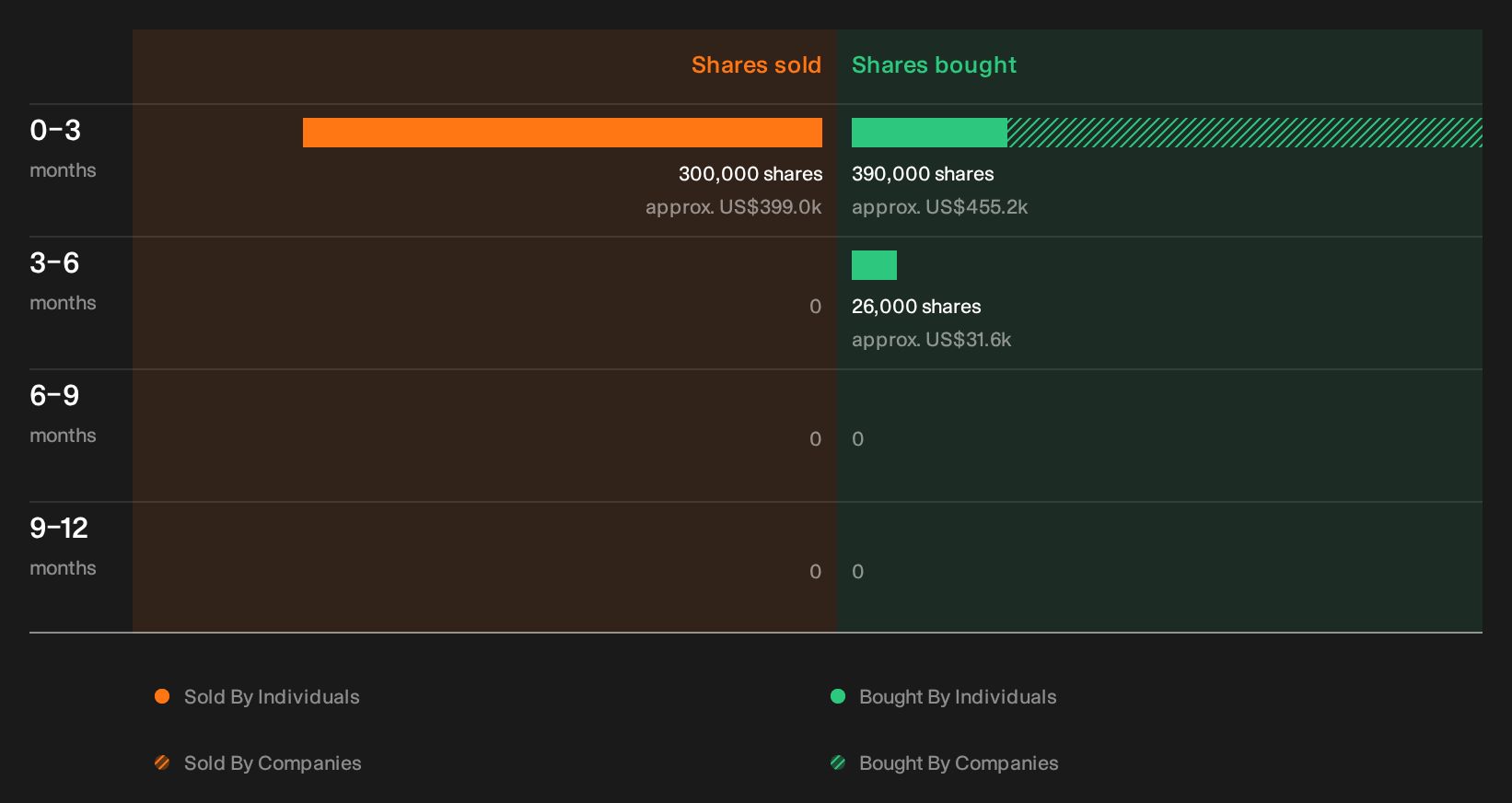Click the orange Sold By Individuals legend dot
The image size is (1512, 803).
(x=162, y=696)
